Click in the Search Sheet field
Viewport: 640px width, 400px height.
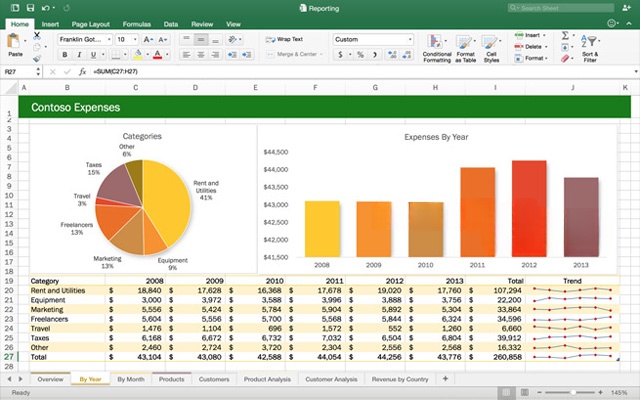click(x=561, y=8)
